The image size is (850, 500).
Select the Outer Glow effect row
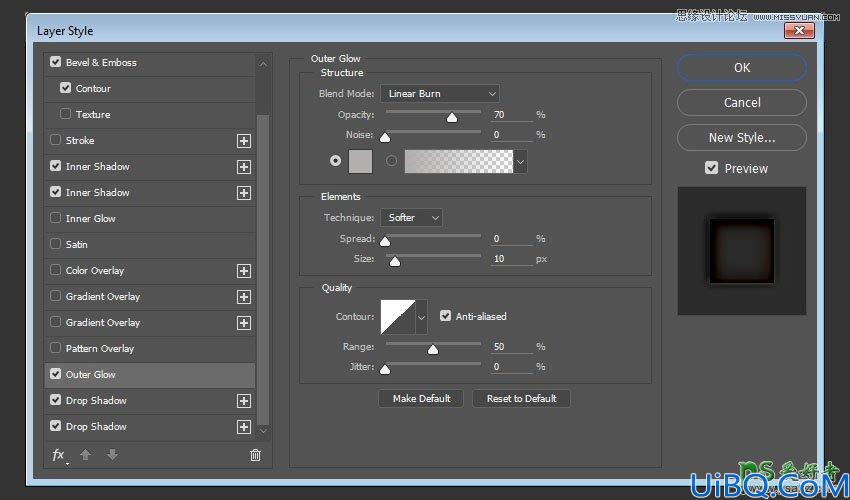pos(150,375)
